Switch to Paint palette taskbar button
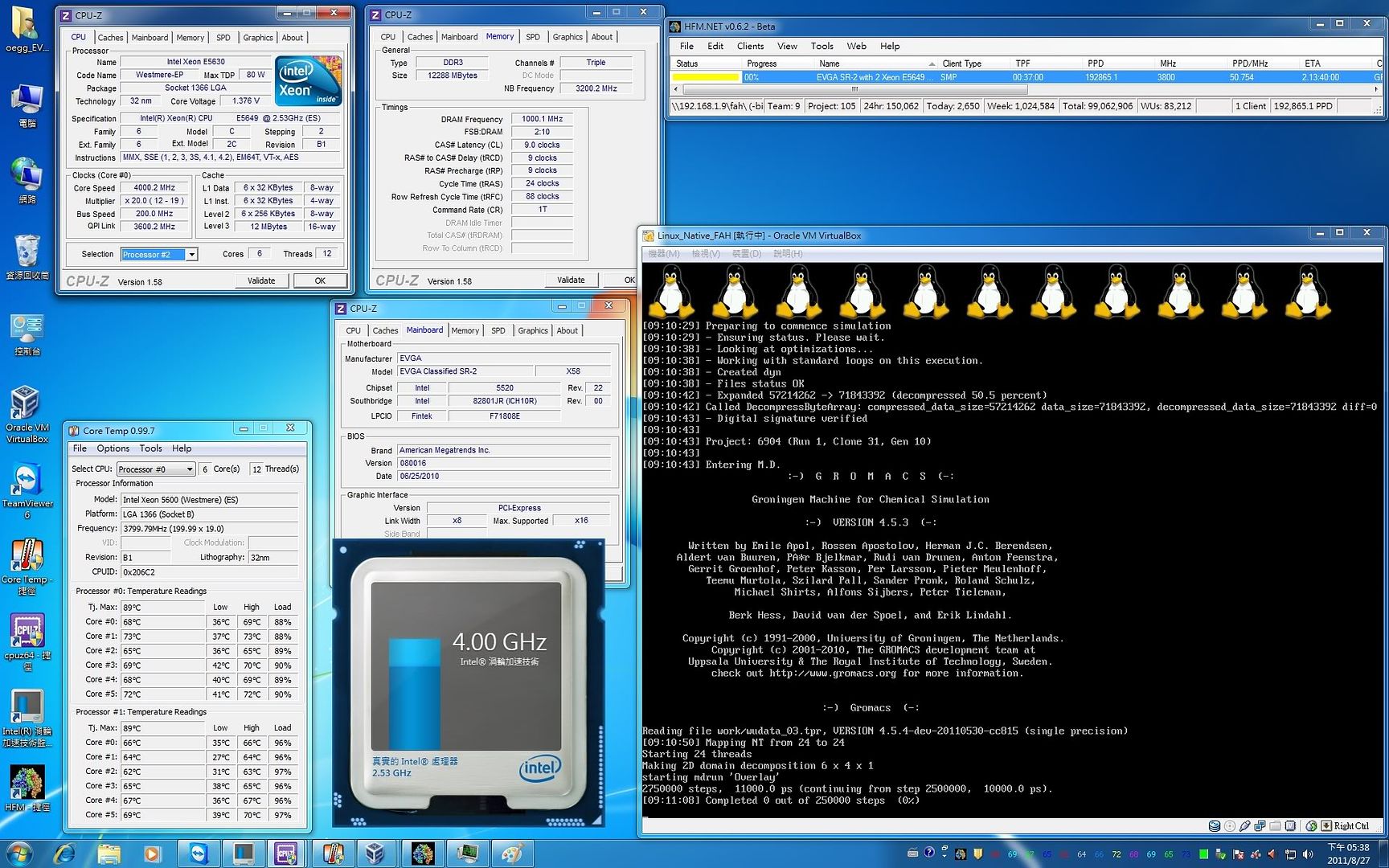This screenshot has height=868, width=1389. [x=511, y=853]
